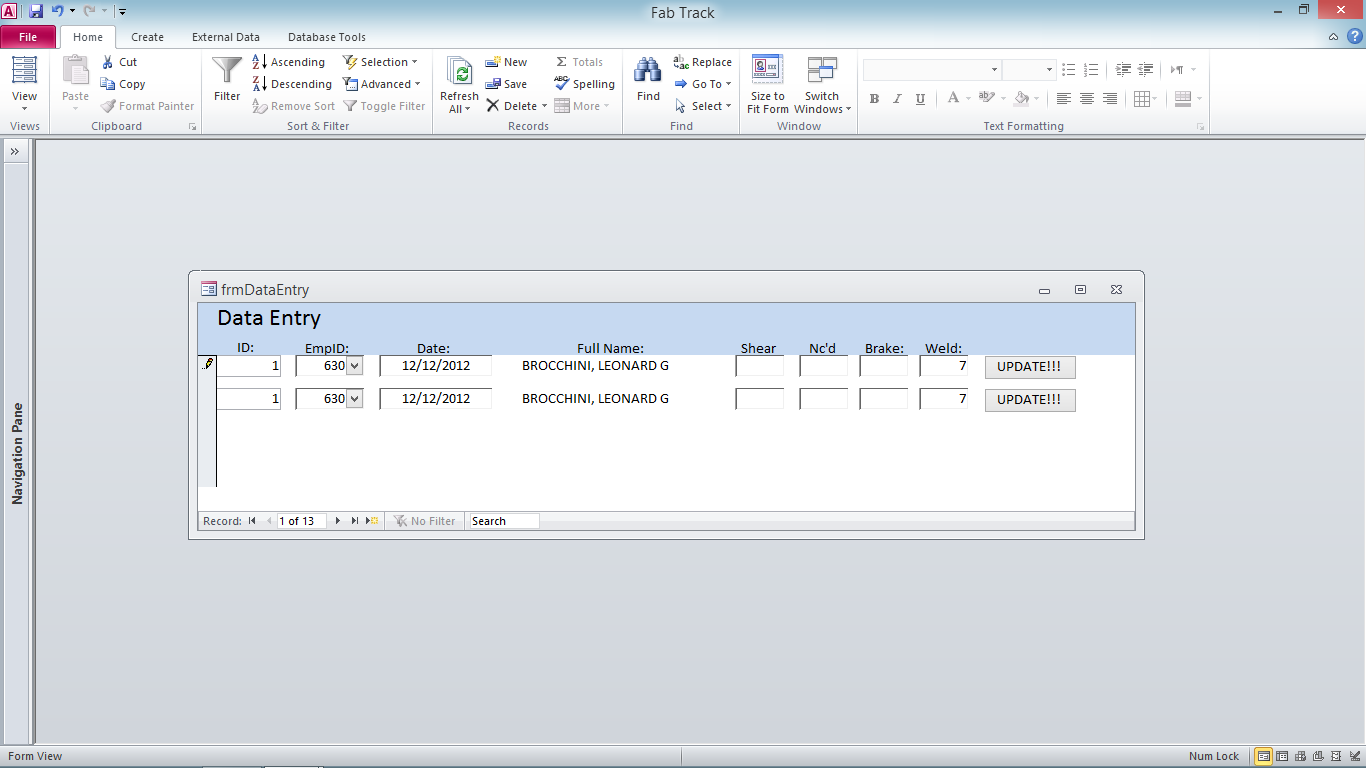1366x768 pixels.
Task: Toggle Italic text formatting
Action: 897,98
